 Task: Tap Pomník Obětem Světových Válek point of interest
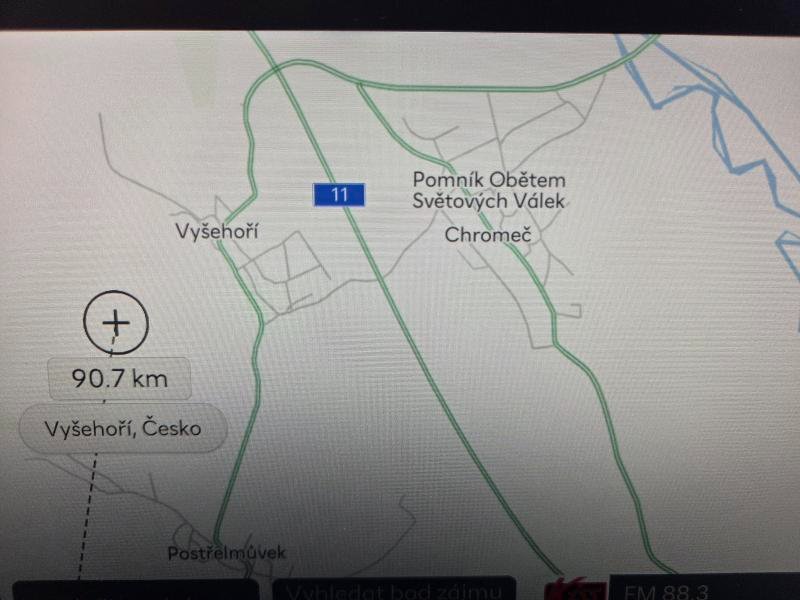tap(489, 190)
